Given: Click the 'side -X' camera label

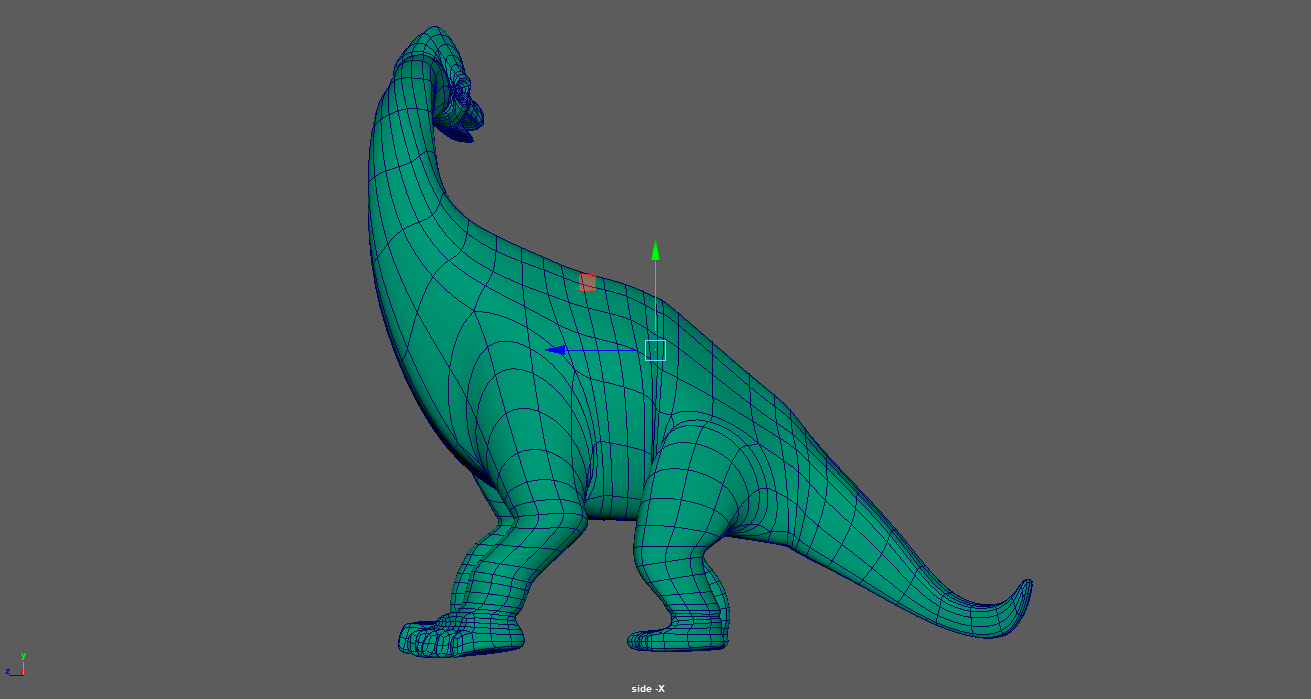Looking at the screenshot, I should click(x=648, y=688).
